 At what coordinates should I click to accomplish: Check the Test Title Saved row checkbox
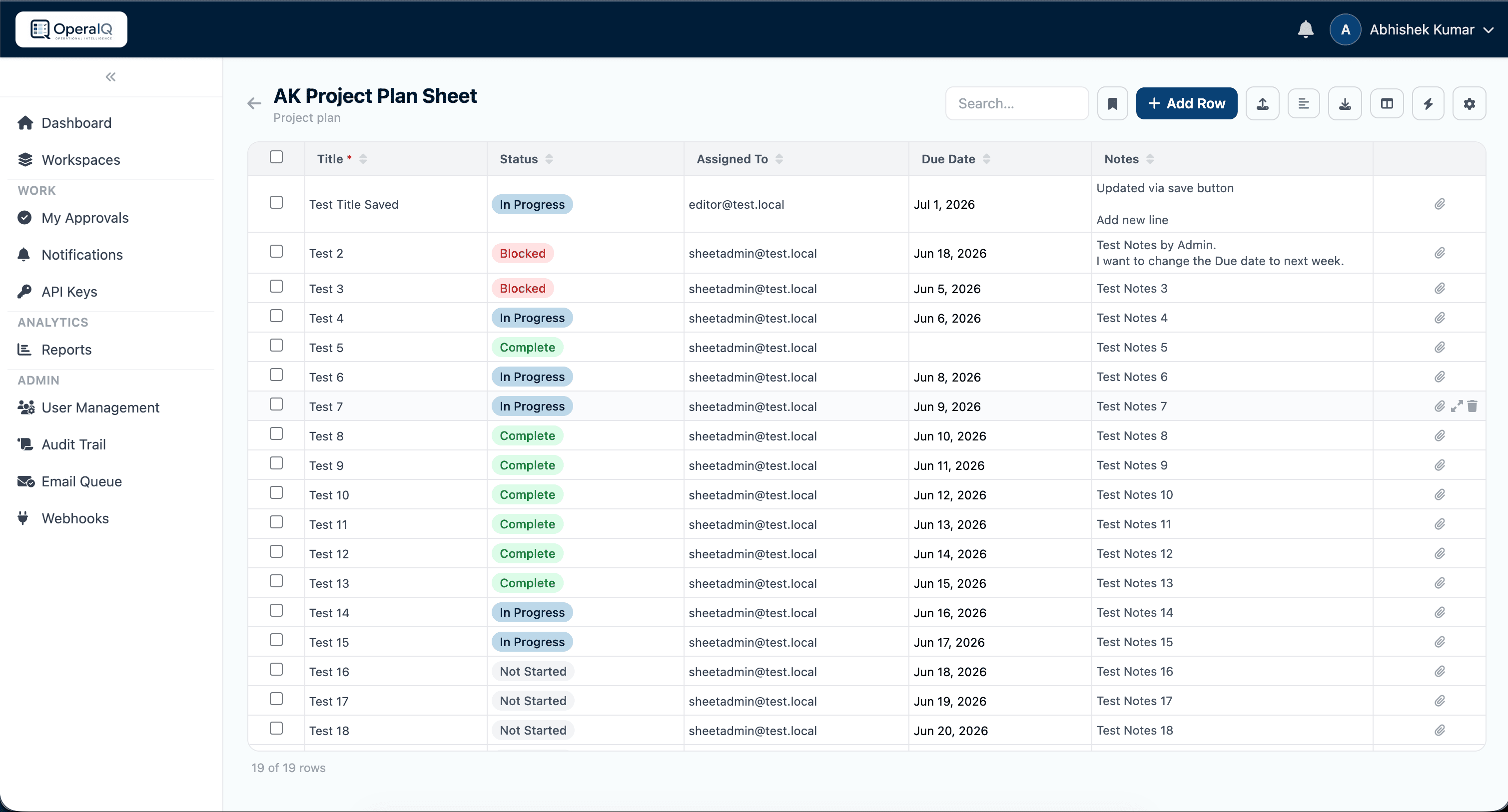pyautogui.click(x=276, y=202)
